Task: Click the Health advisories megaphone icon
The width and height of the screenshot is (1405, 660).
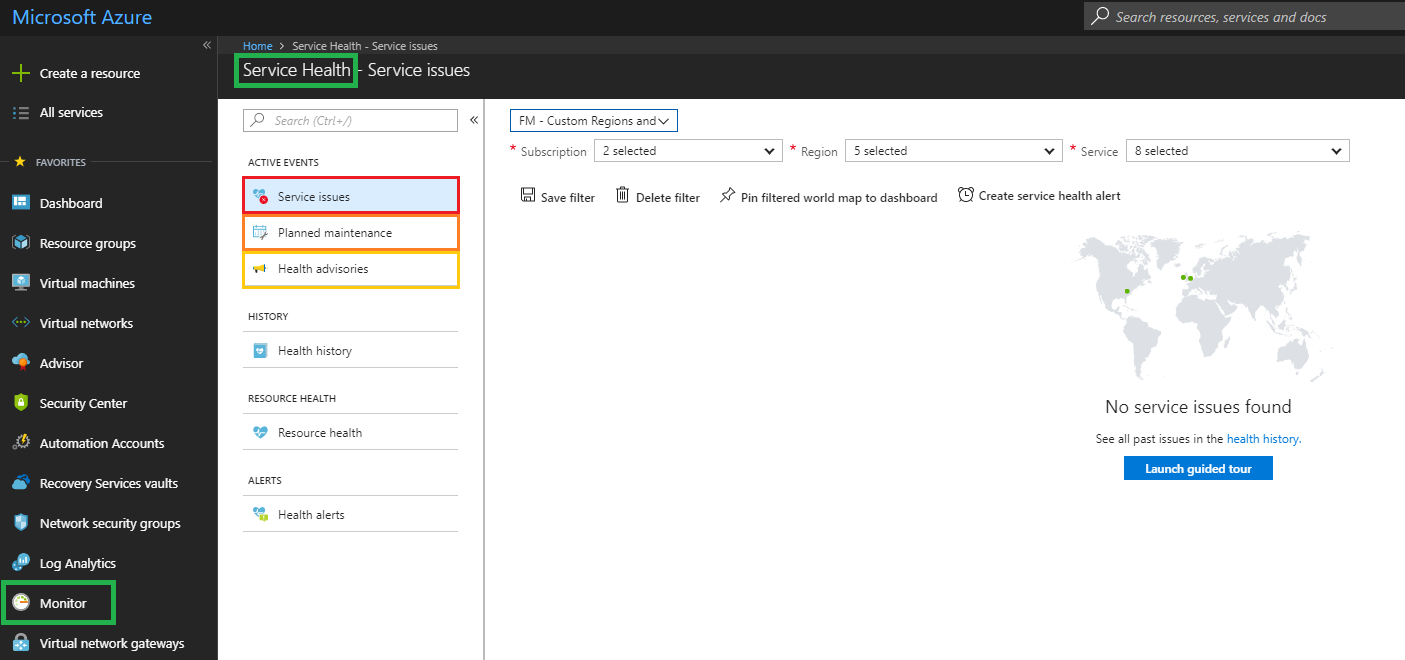Action: (x=260, y=269)
